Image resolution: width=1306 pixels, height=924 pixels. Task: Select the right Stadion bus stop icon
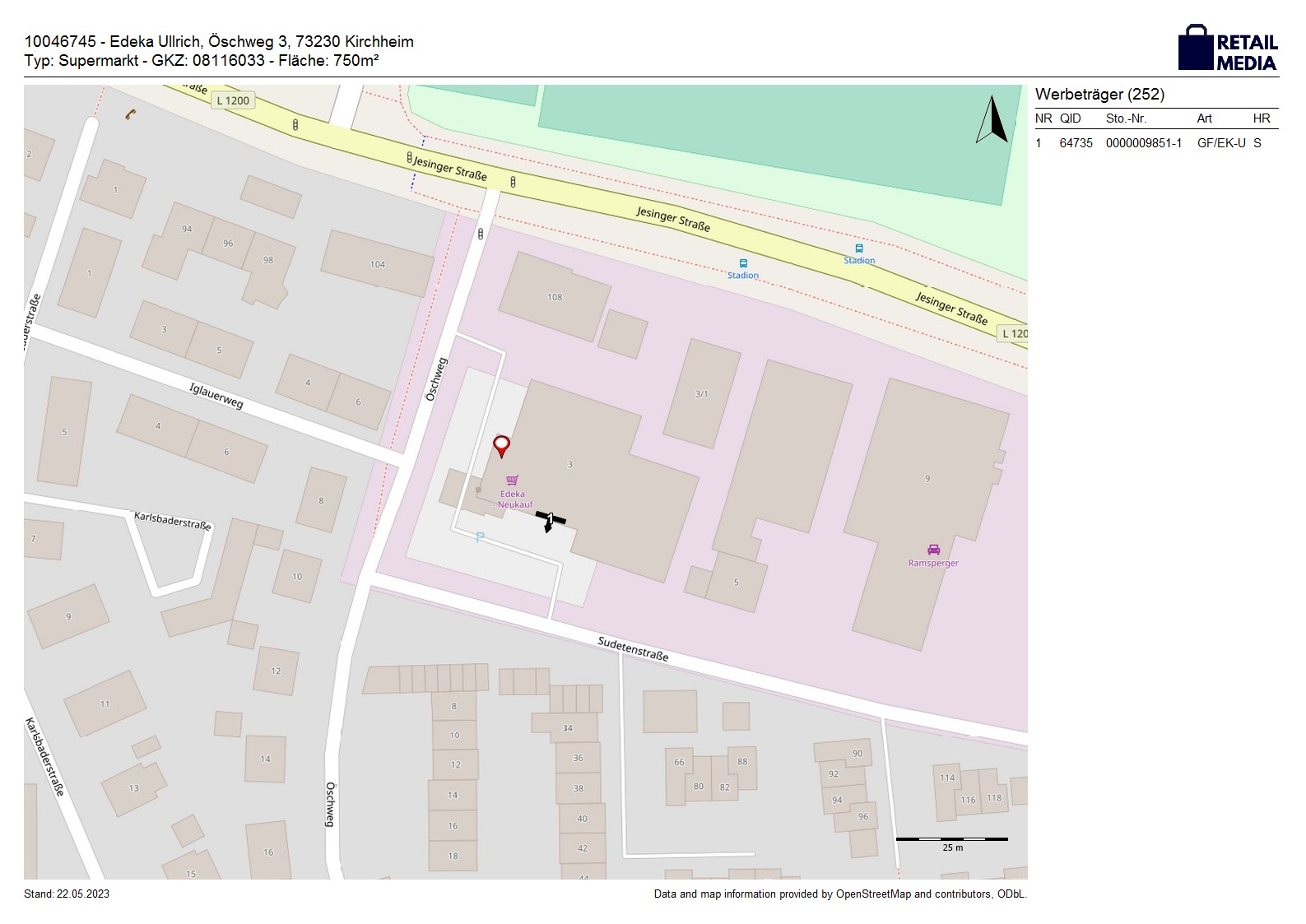point(859,248)
